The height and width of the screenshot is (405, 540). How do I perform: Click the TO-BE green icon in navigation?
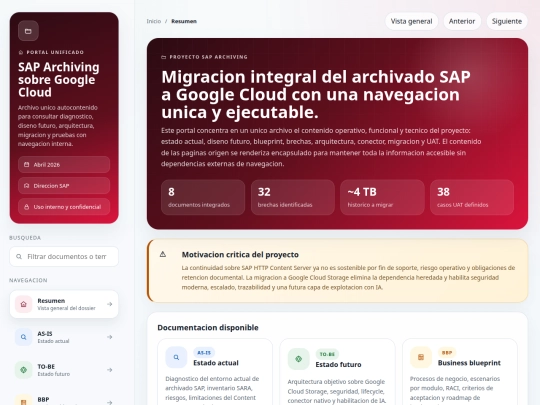point(23,370)
